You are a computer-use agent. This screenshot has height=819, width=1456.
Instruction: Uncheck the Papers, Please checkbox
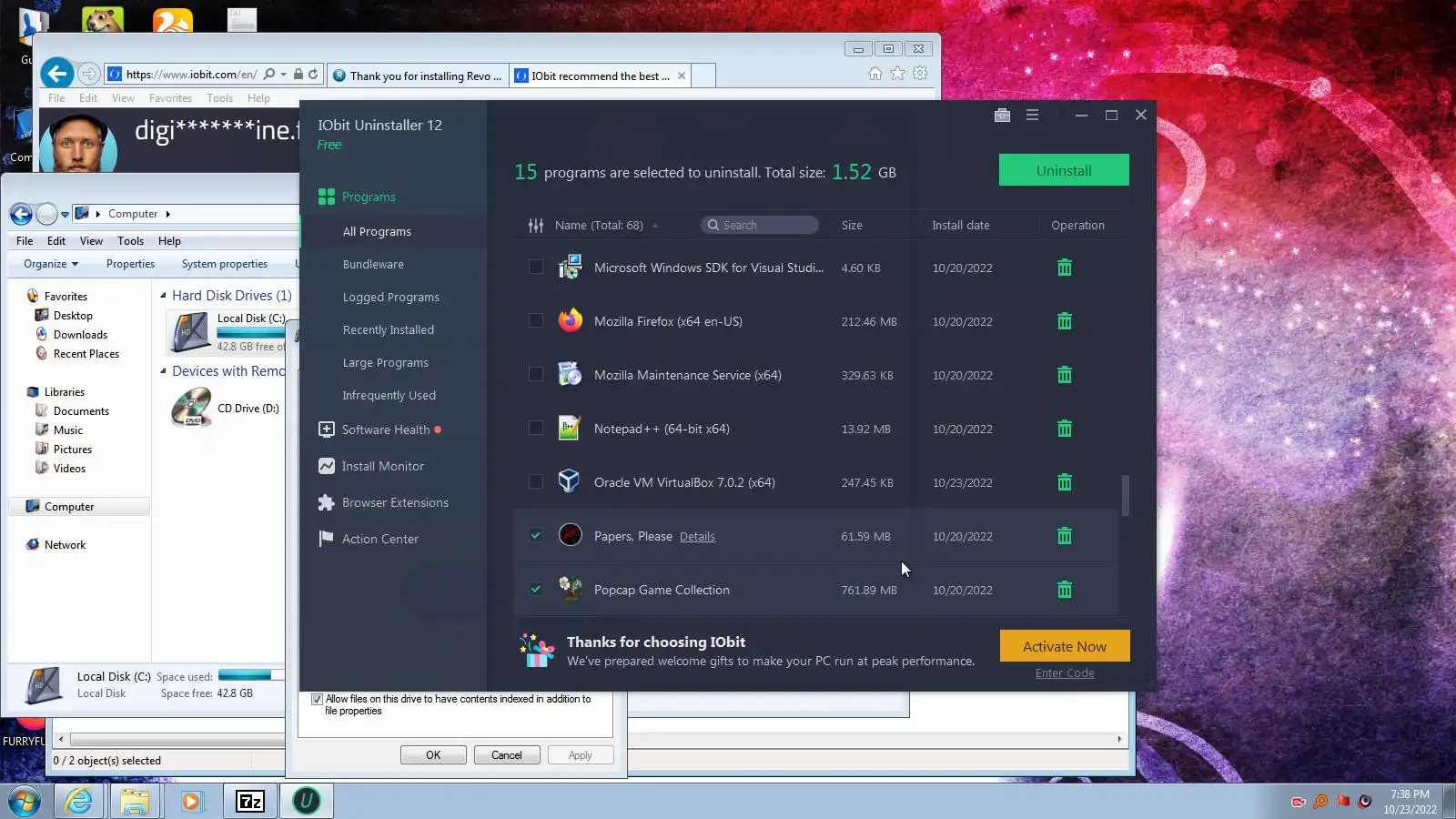pyautogui.click(x=536, y=535)
